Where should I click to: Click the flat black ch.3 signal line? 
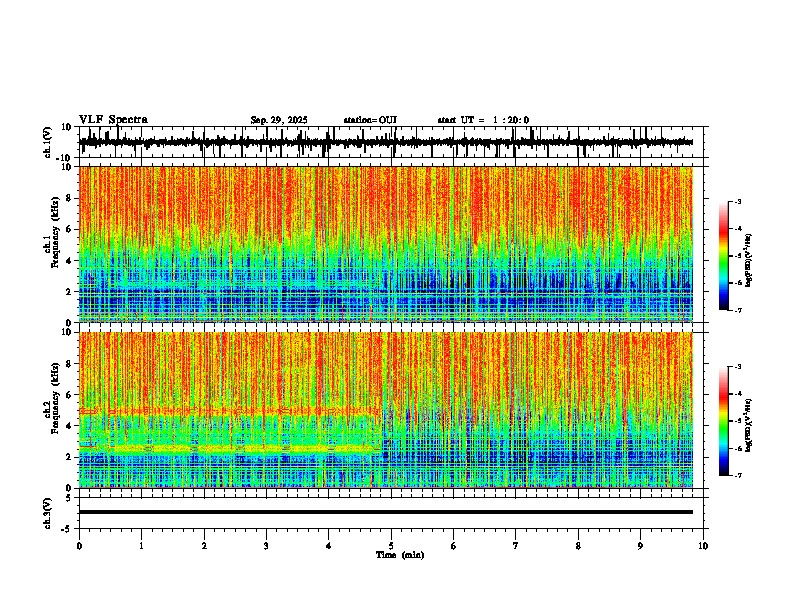[386, 512]
